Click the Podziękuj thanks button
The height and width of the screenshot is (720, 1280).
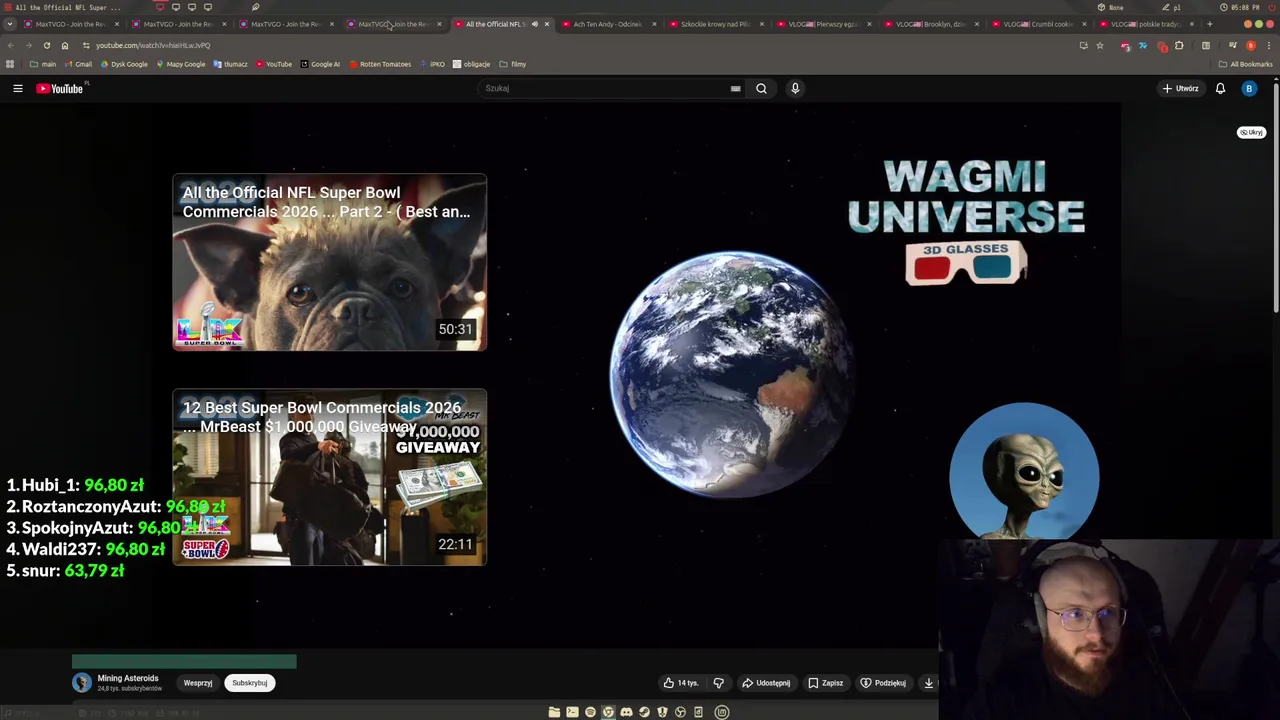(x=883, y=683)
